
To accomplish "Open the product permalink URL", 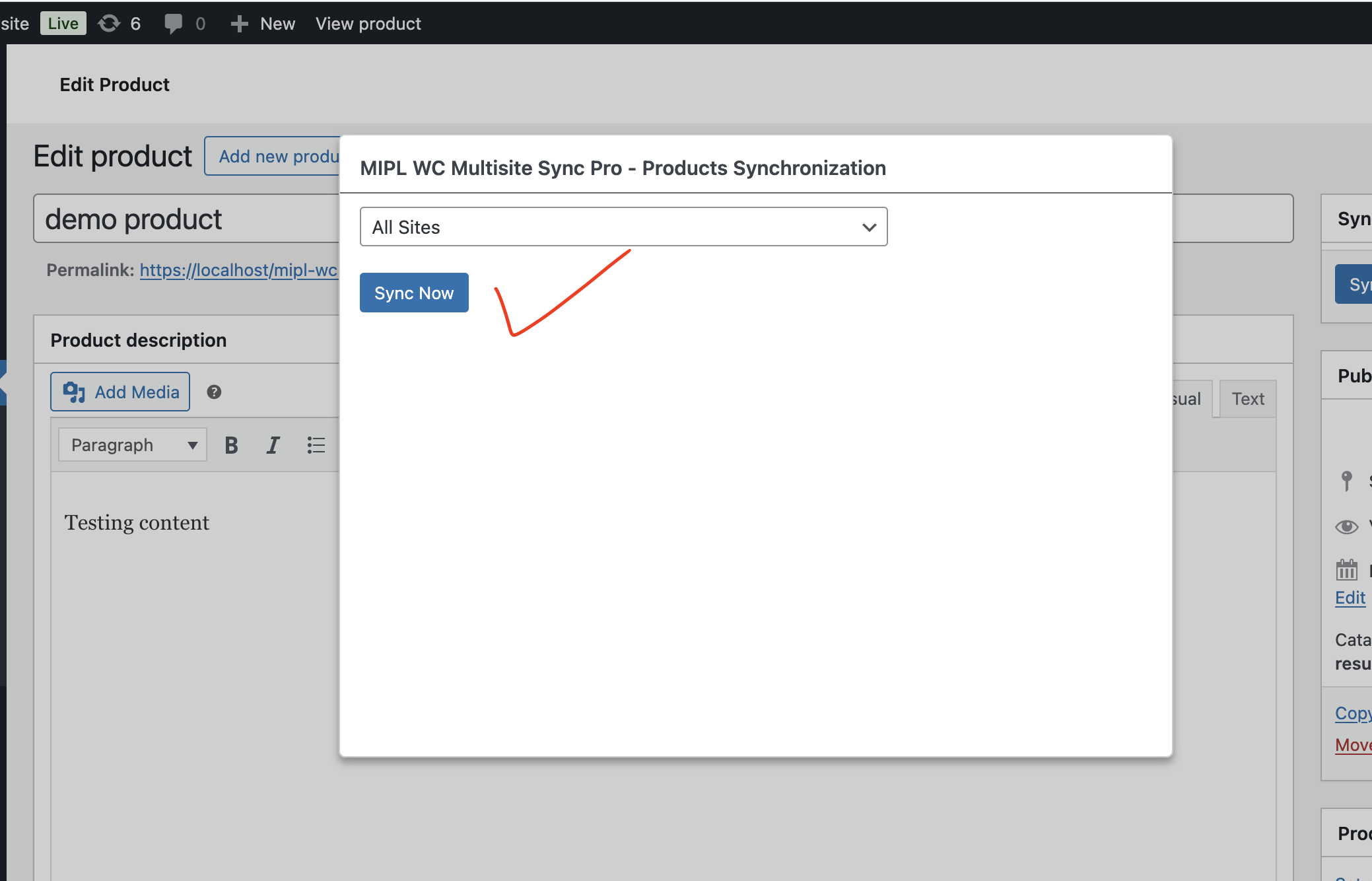I will 238,270.
